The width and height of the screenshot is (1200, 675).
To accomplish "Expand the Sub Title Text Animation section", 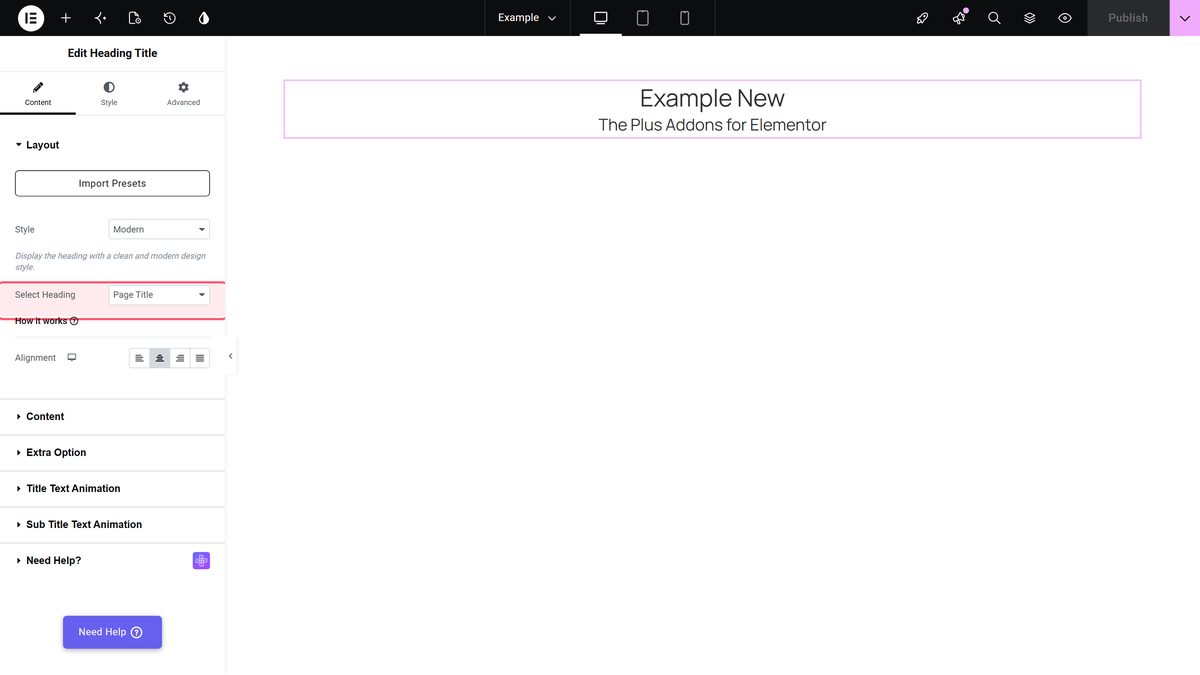I will click(x=113, y=524).
